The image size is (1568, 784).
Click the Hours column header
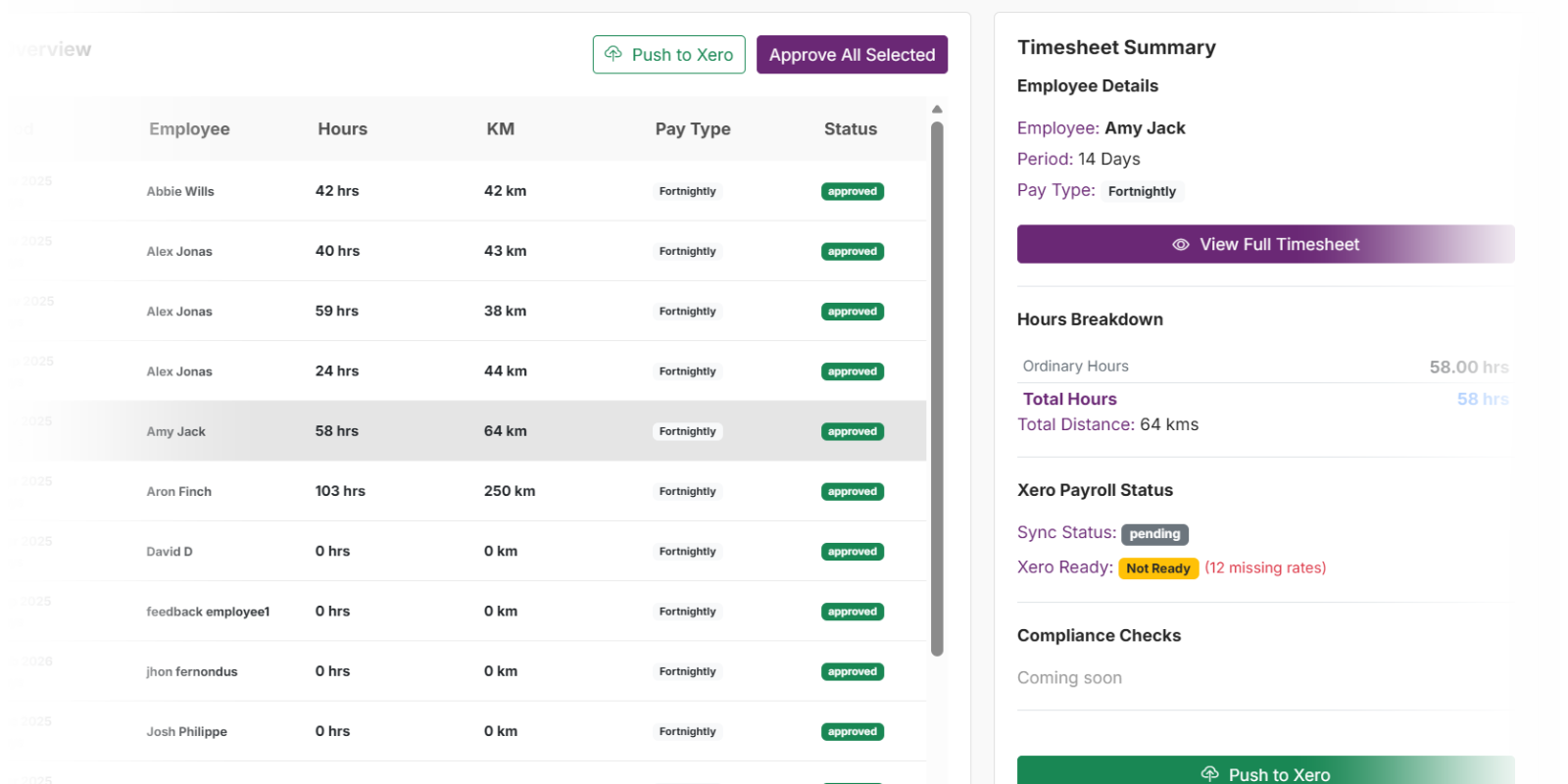tap(342, 128)
